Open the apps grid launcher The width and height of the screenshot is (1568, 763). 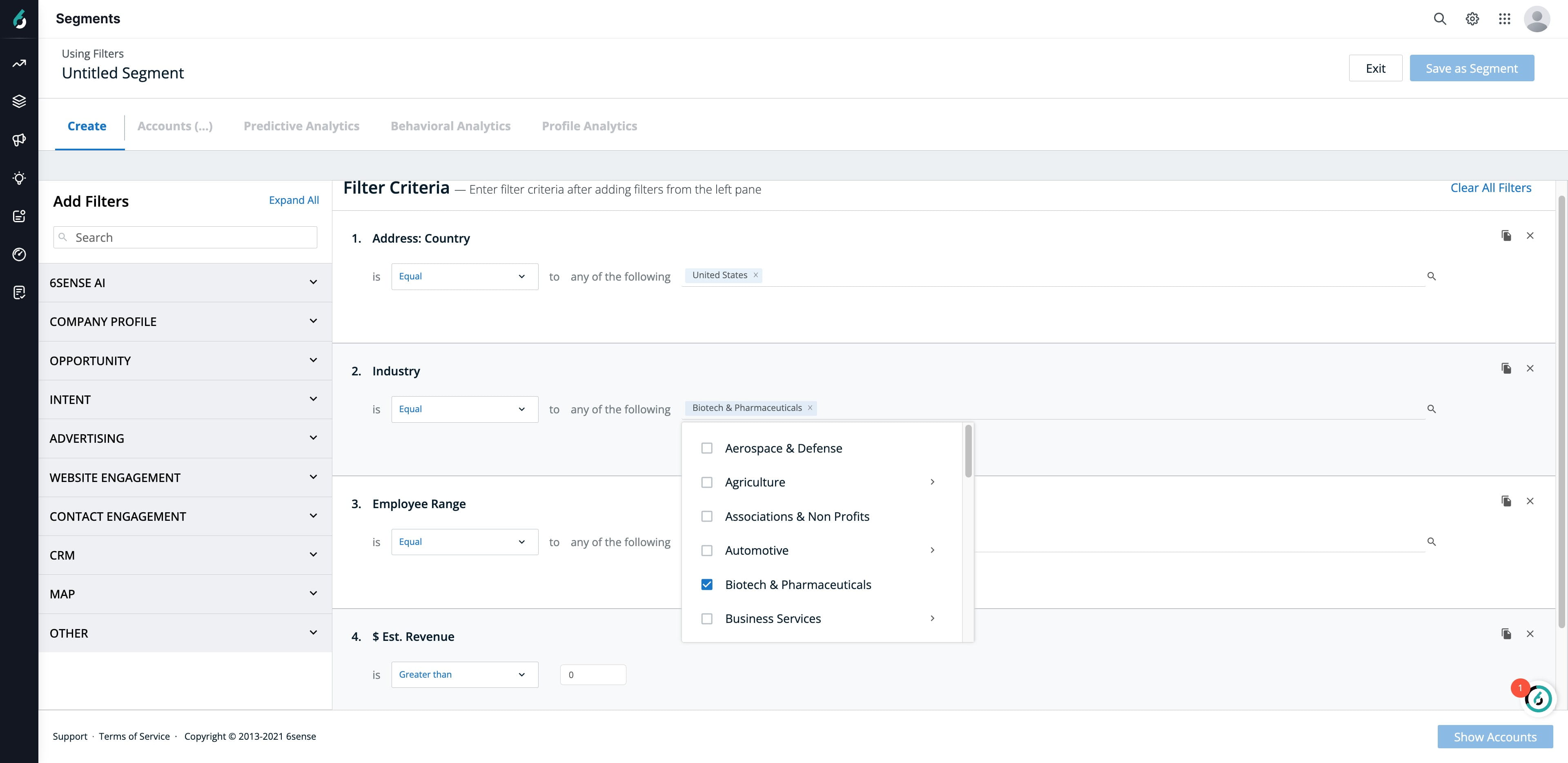(1504, 19)
